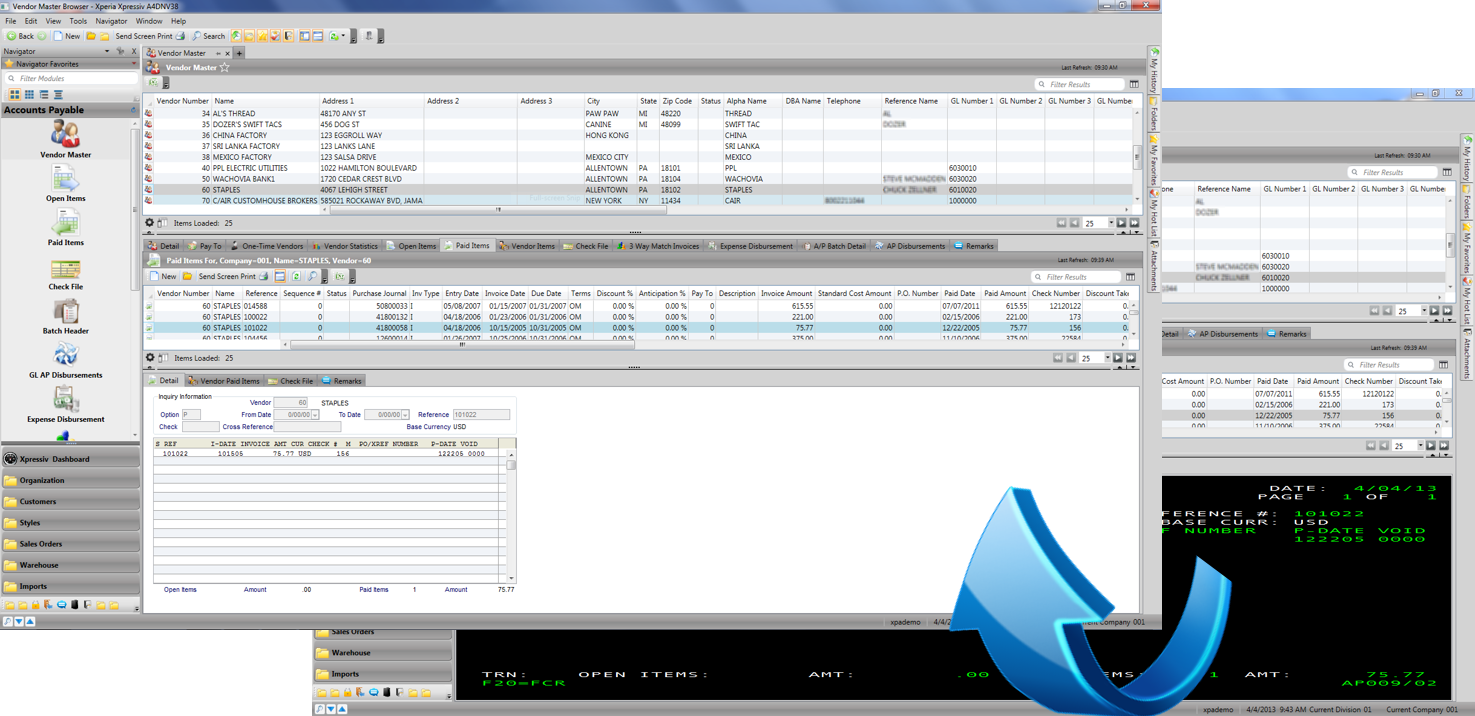Switch to the 3 Way Match Invoices tab
The image size is (1475, 716).
658,246
